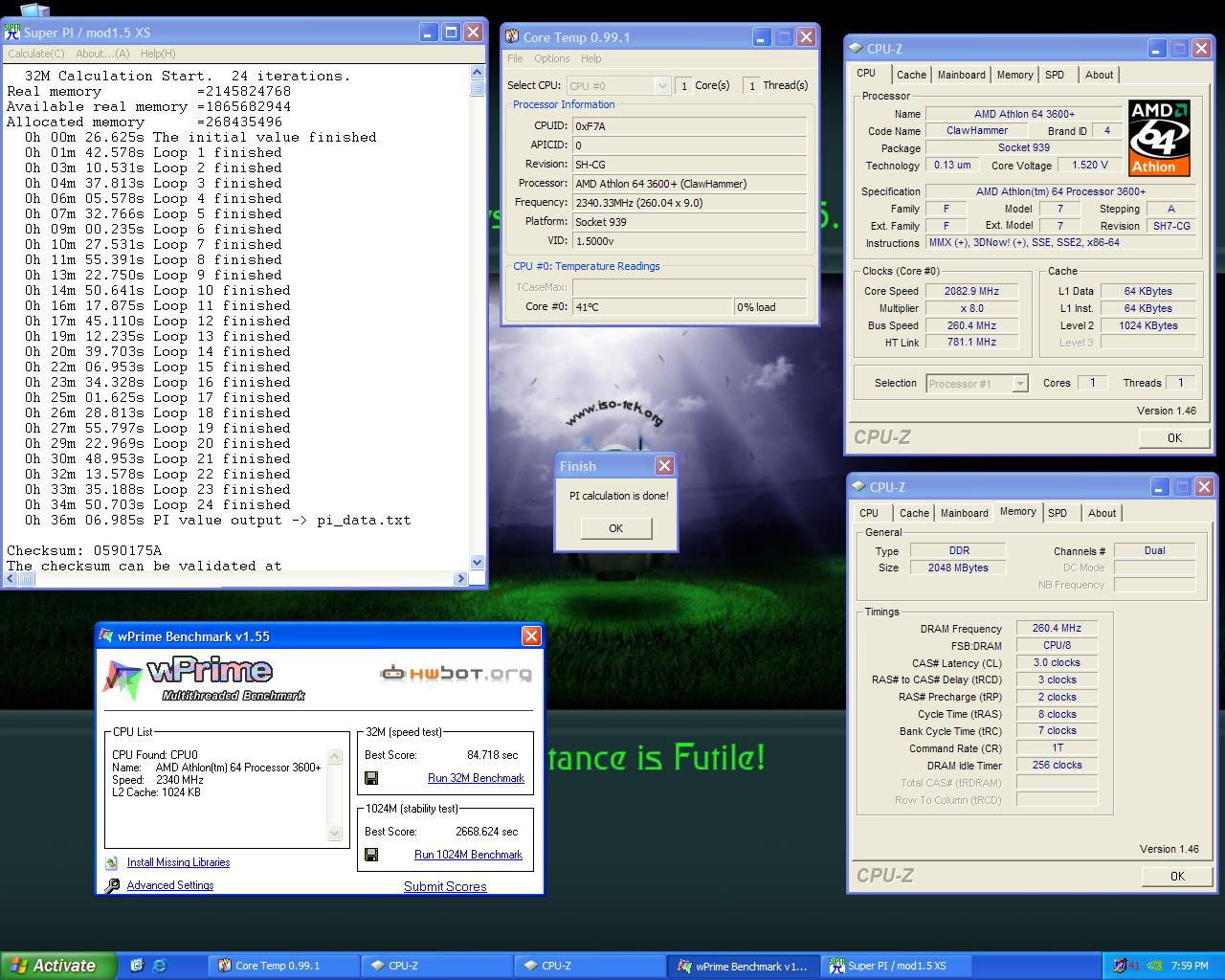Click the Core Speed value 2082.9 MHz in CPU-Z

pos(971,291)
